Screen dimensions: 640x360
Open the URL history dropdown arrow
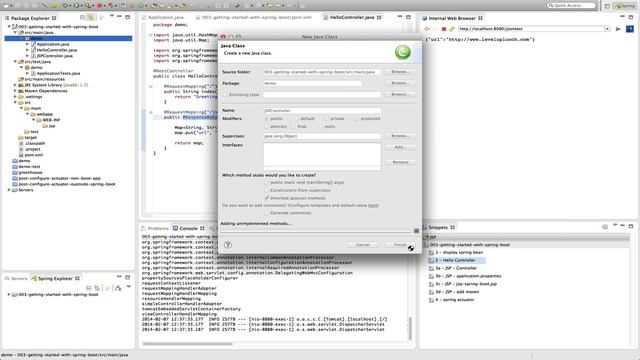click(x=607, y=29)
